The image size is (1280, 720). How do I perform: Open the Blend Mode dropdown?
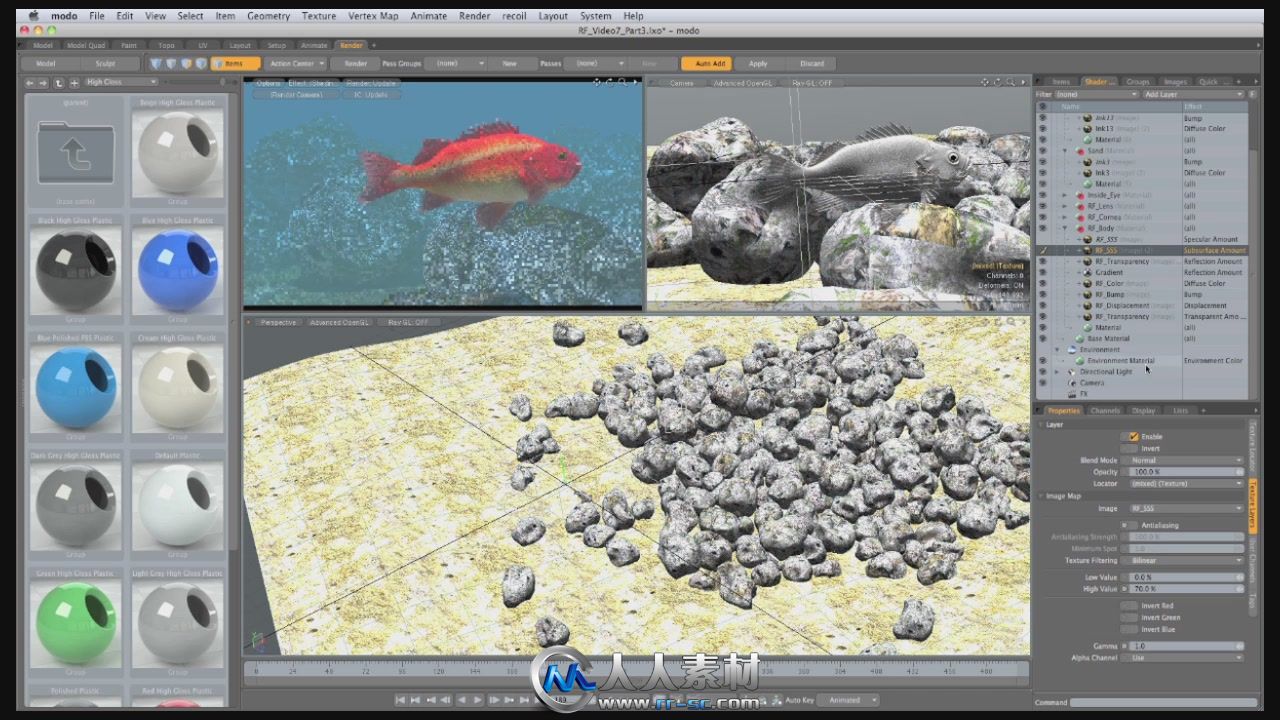(x=1186, y=460)
